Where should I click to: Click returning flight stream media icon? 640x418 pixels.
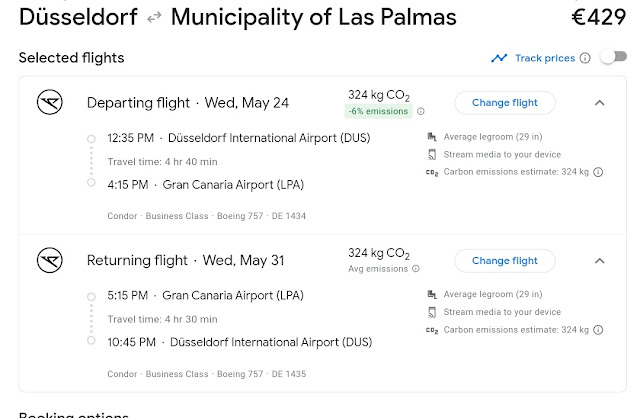(432, 312)
